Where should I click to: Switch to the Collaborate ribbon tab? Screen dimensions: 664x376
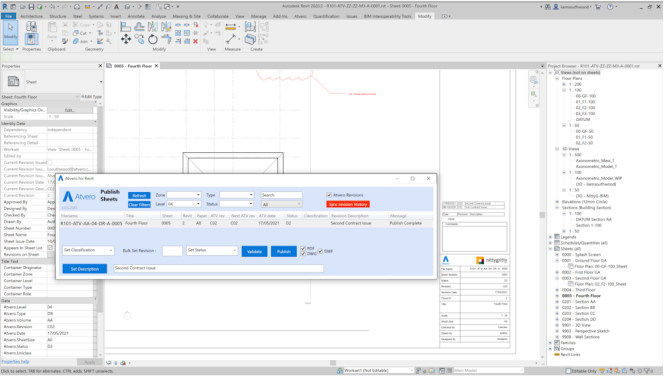[218, 16]
